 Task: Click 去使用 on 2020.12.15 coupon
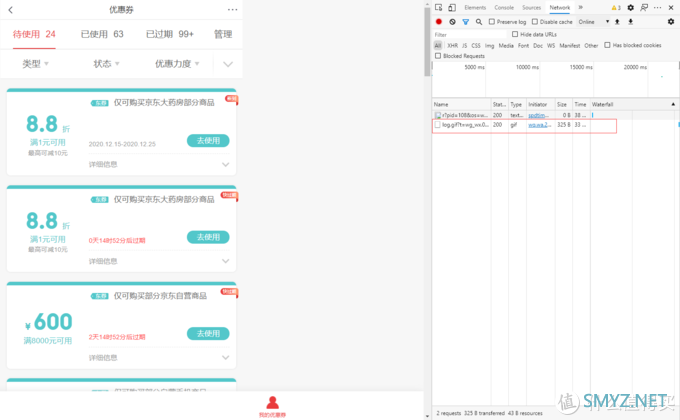point(208,141)
